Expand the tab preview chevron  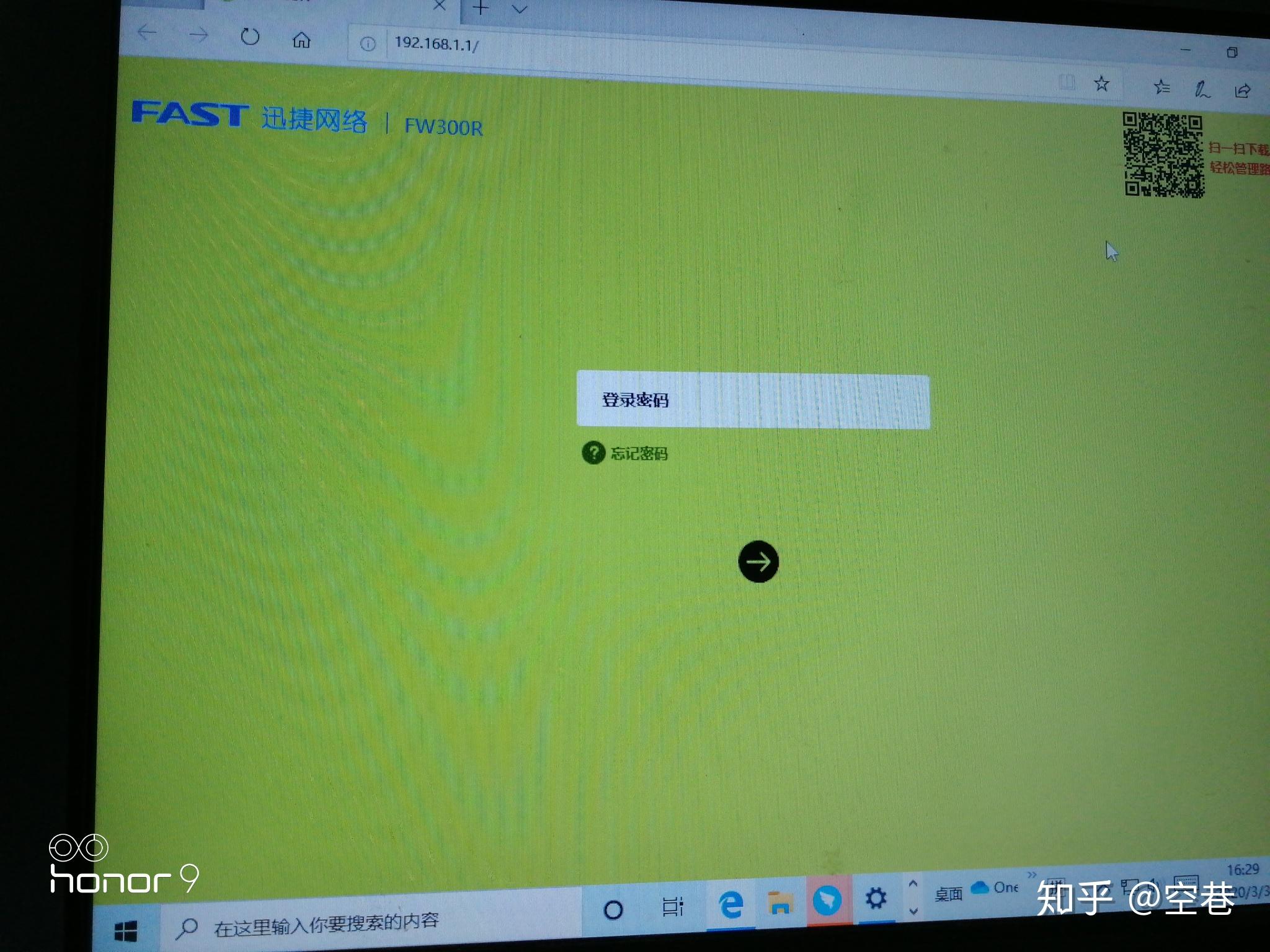pos(520,9)
